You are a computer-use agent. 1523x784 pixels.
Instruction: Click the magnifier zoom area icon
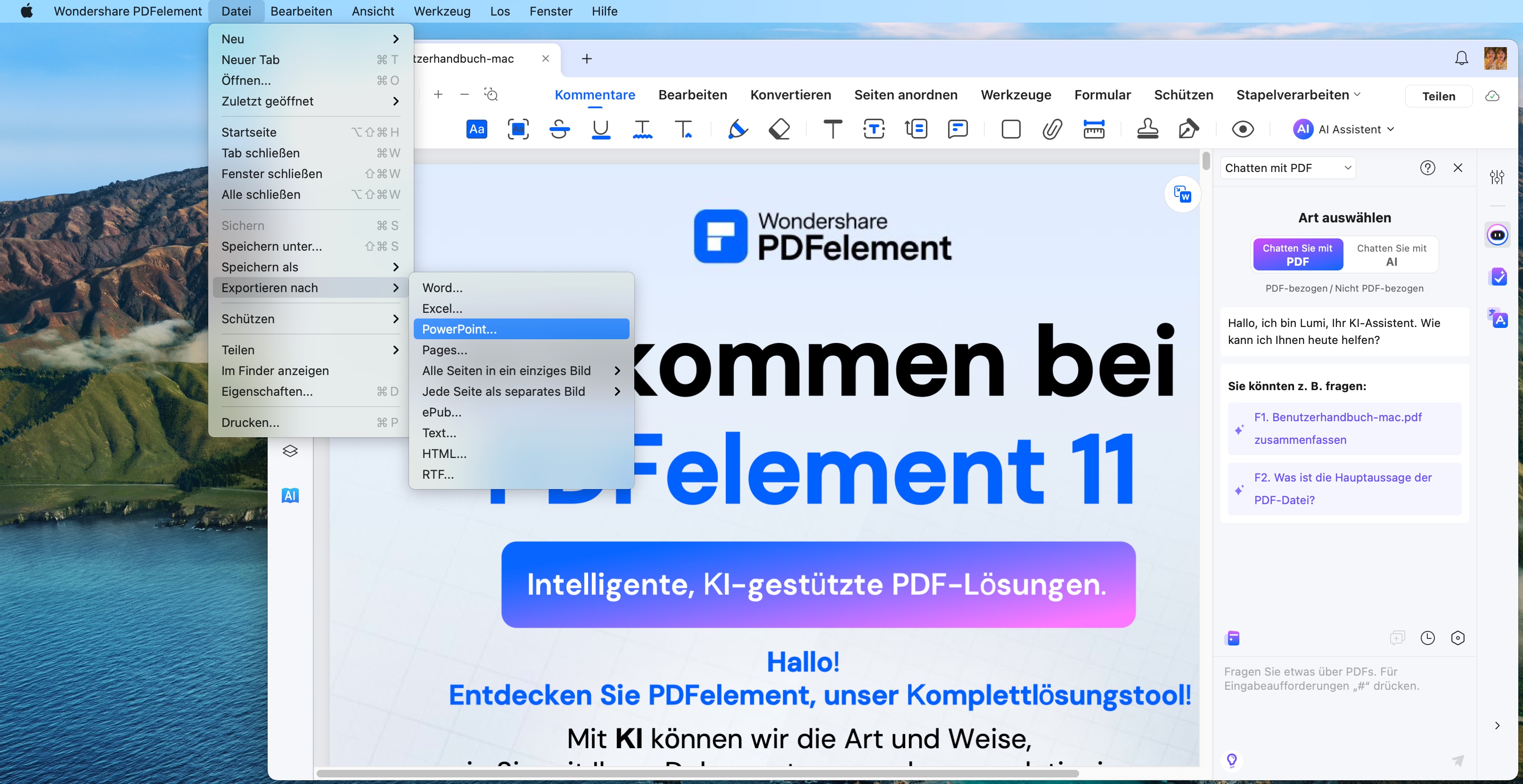[491, 95]
